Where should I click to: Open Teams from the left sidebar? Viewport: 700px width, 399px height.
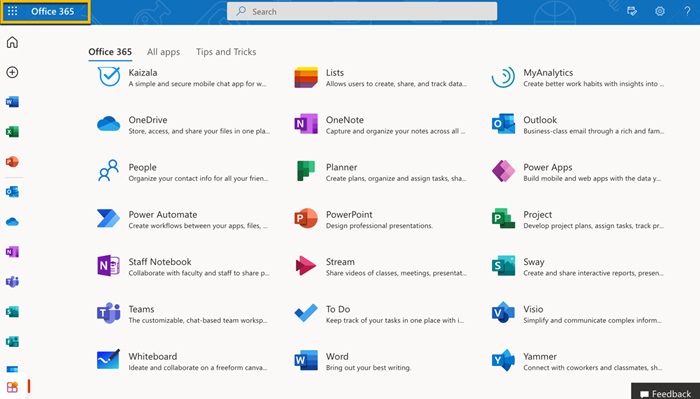click(12, 282)
